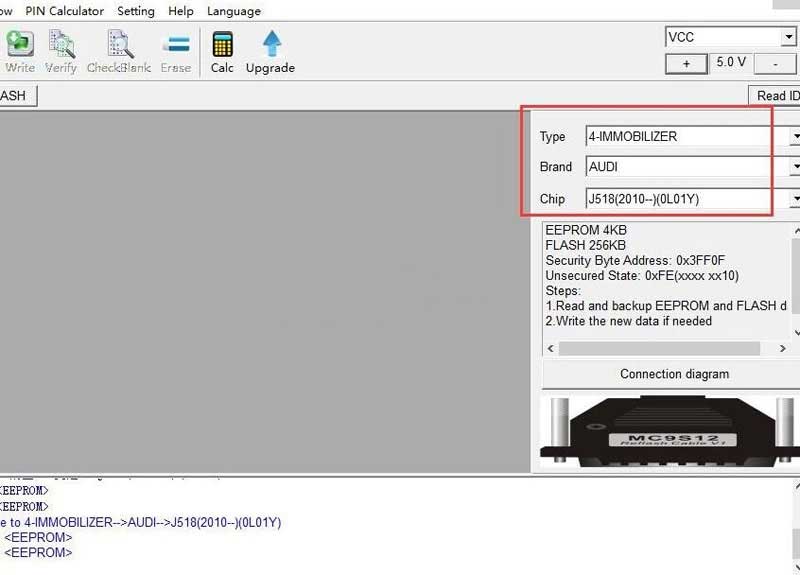Click the Verify toolbar icon
Screen dimensions: 800x575
(61, 52)
